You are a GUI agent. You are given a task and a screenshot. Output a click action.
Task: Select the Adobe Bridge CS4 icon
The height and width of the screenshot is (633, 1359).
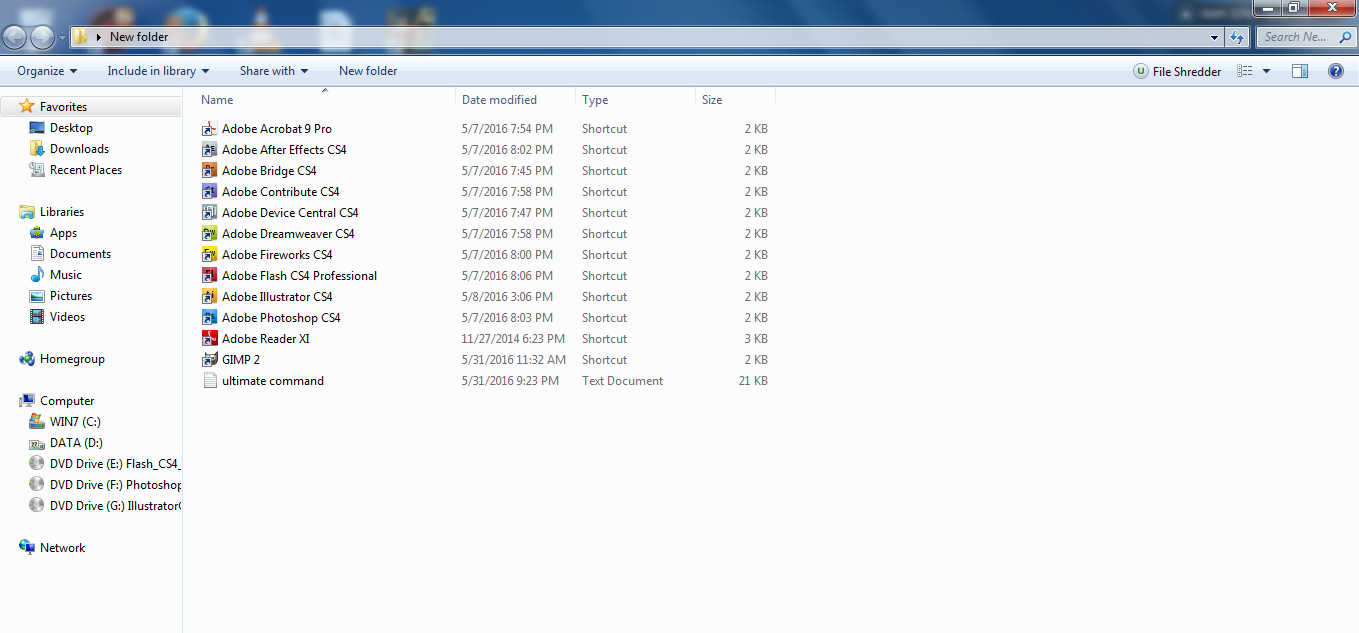210,171
